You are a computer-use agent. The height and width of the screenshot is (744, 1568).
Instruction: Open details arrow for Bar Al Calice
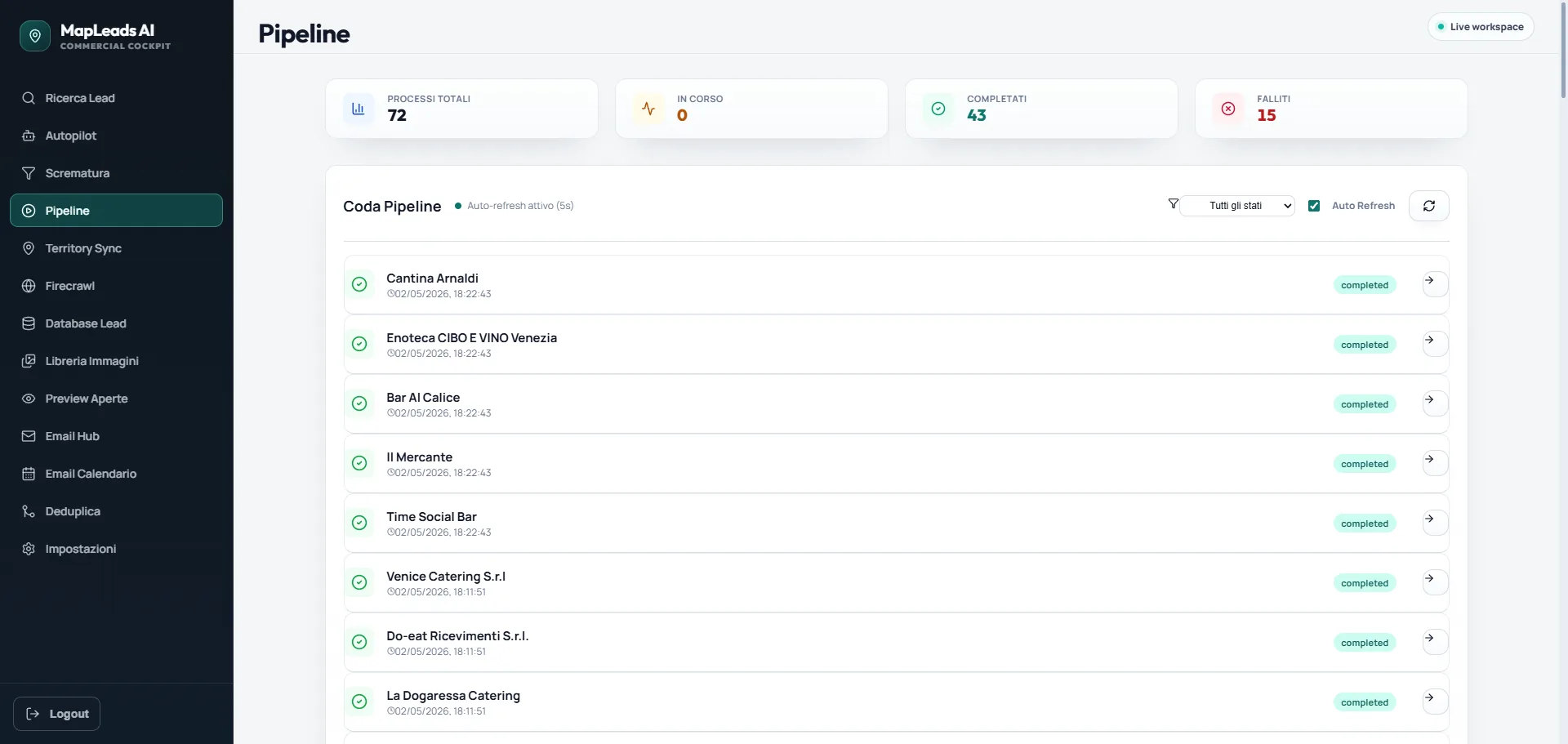[x=1435, y=403]
